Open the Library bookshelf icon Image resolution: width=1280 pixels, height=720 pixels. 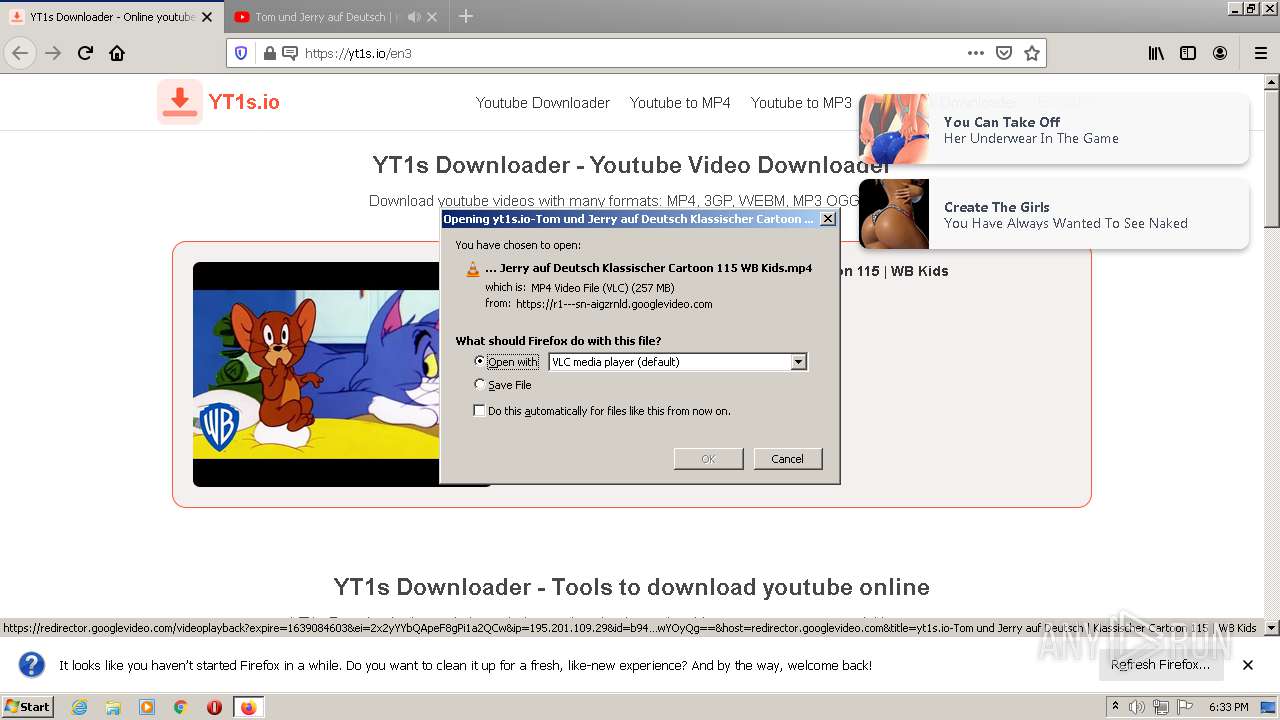coord(1156,53)
